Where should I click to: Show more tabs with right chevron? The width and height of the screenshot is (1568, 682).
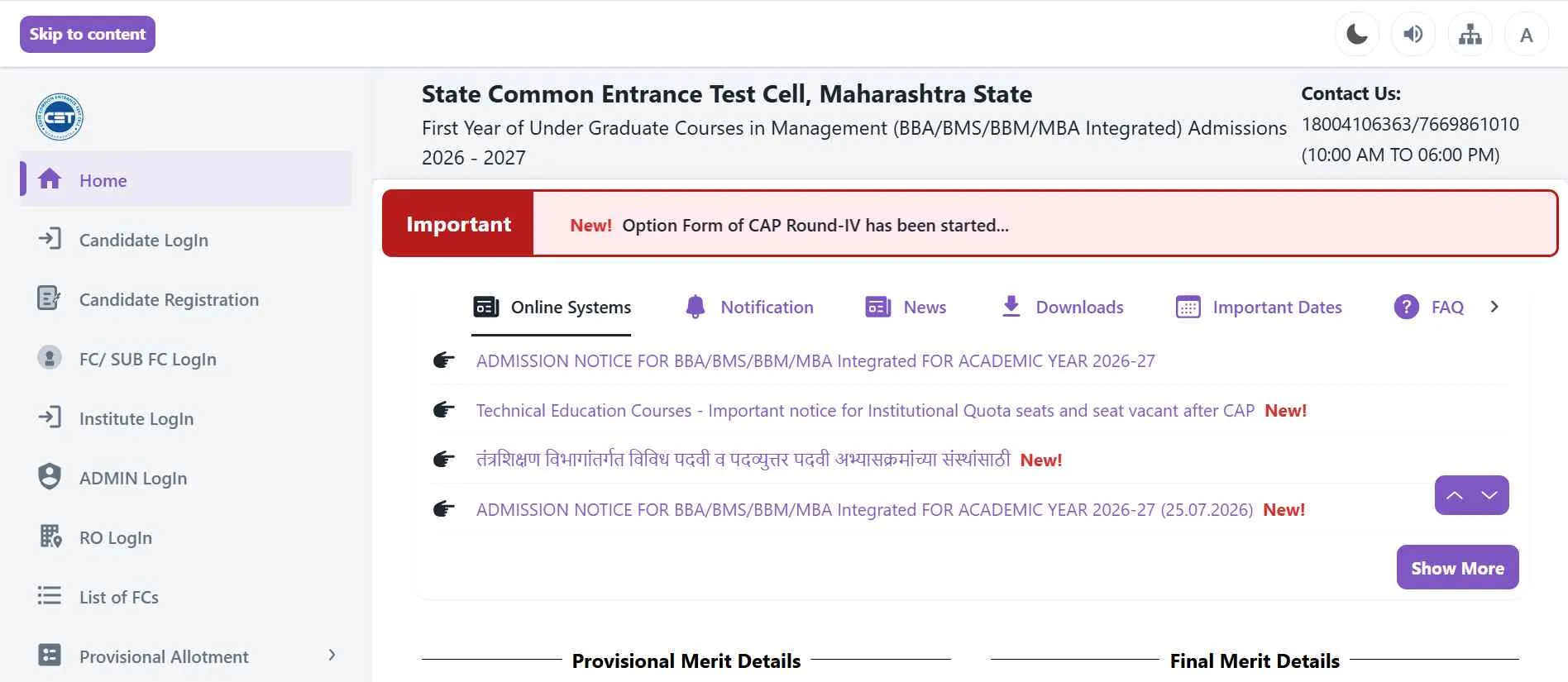[x=1494, y=307]
